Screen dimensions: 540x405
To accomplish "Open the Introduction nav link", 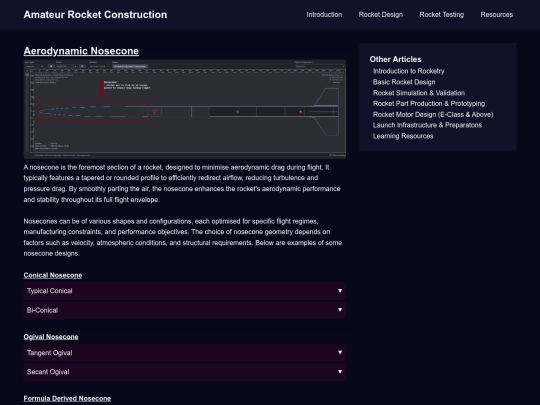I will coord(324,14).
